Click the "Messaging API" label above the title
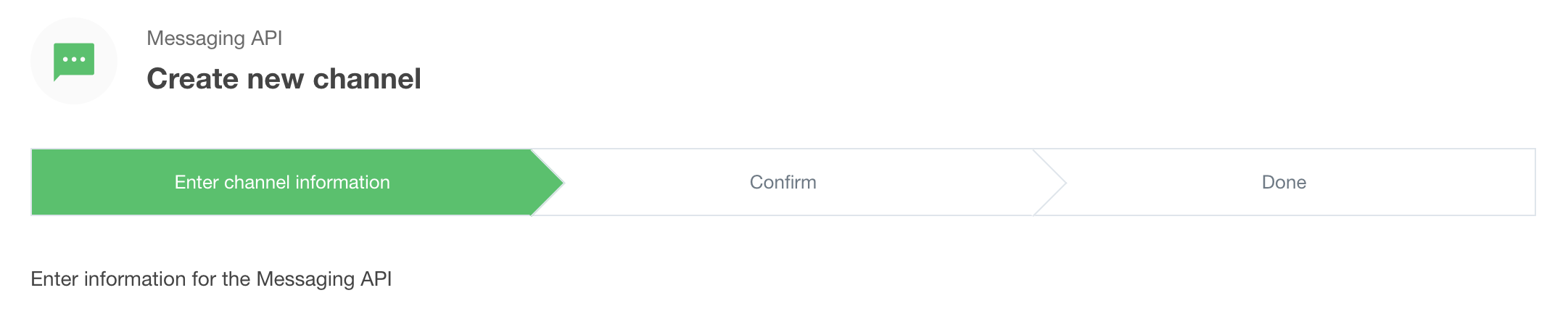 (215, 38)
